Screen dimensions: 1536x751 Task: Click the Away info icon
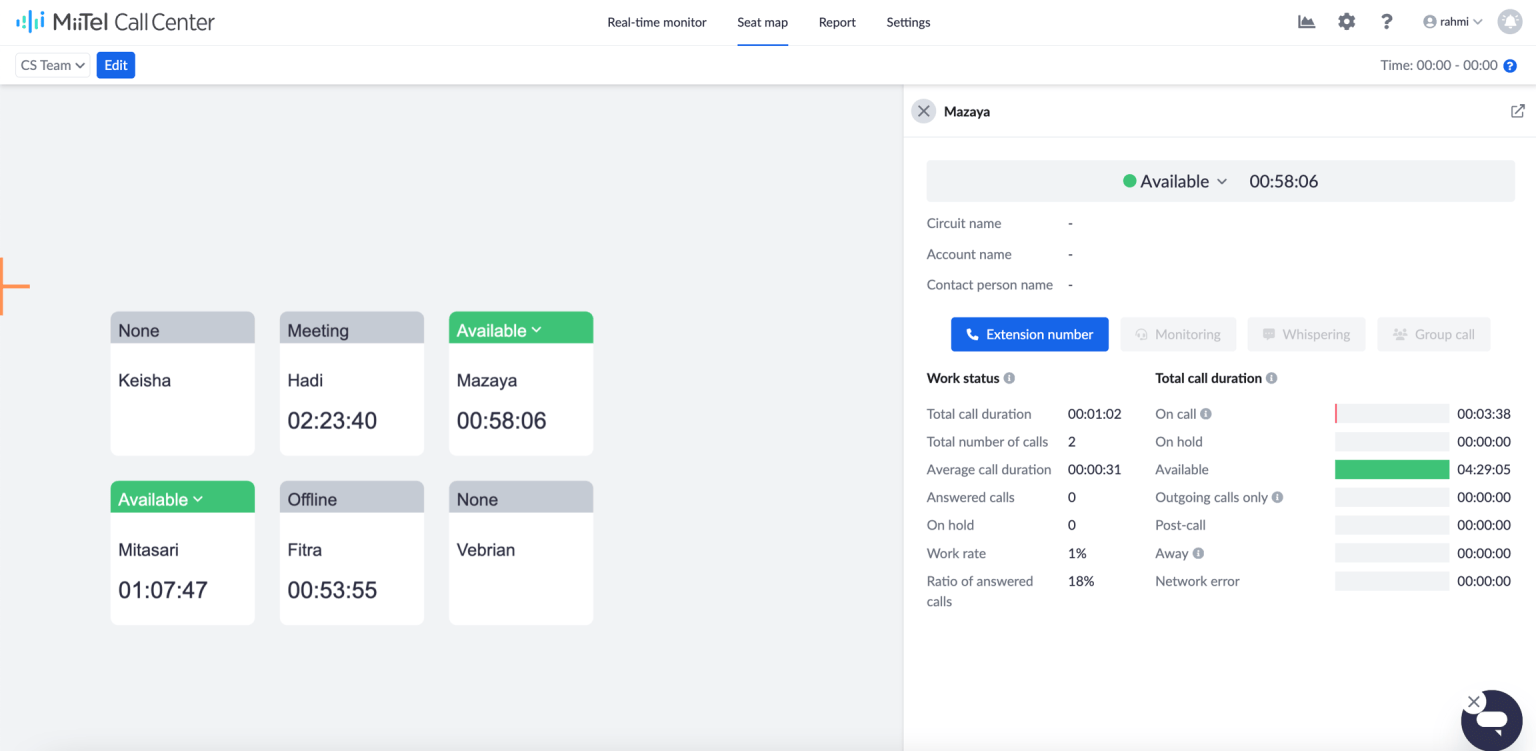pyautogui.click(x=1198, y=553)
